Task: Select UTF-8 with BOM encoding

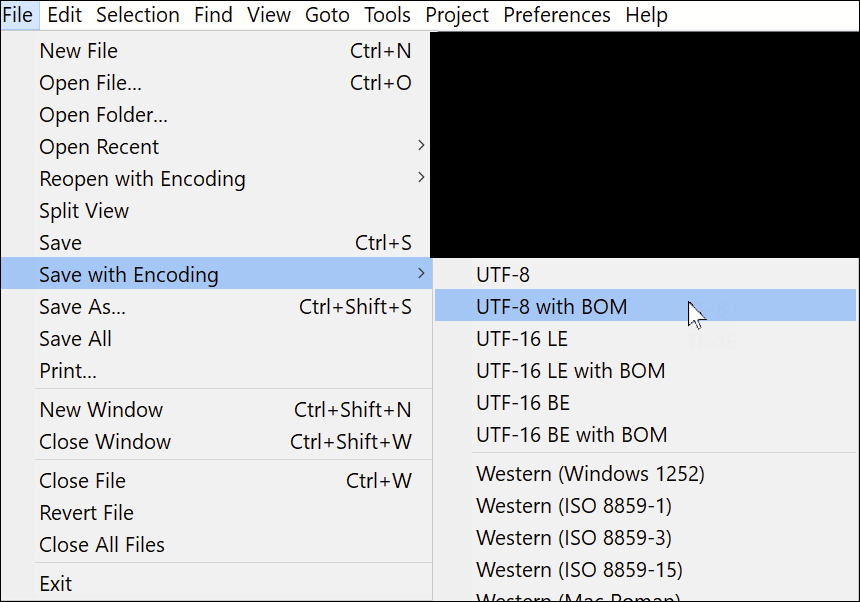Action: tap(552, 307)
